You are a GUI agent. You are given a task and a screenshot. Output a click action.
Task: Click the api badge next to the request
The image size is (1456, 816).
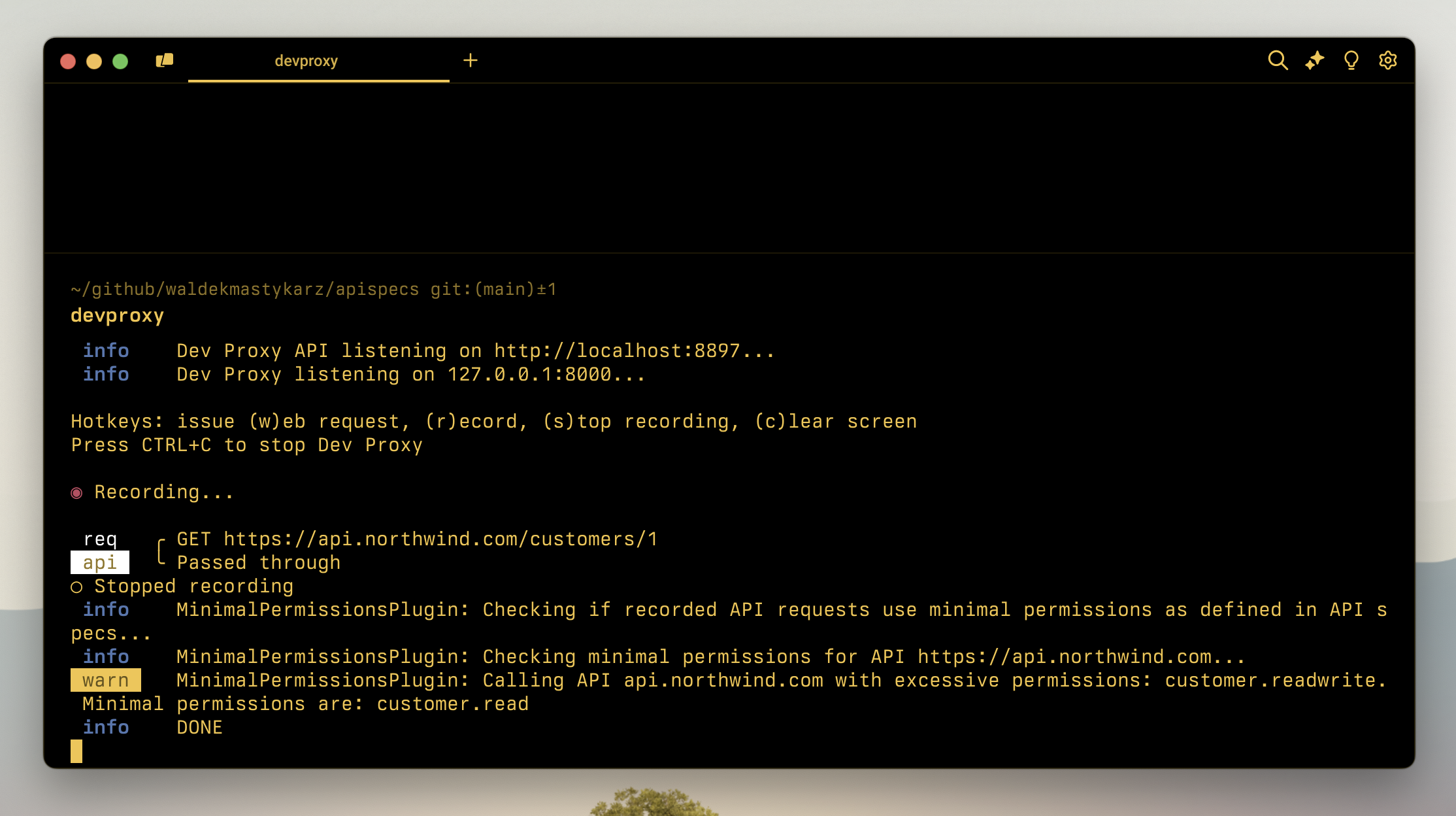[99, 562]
